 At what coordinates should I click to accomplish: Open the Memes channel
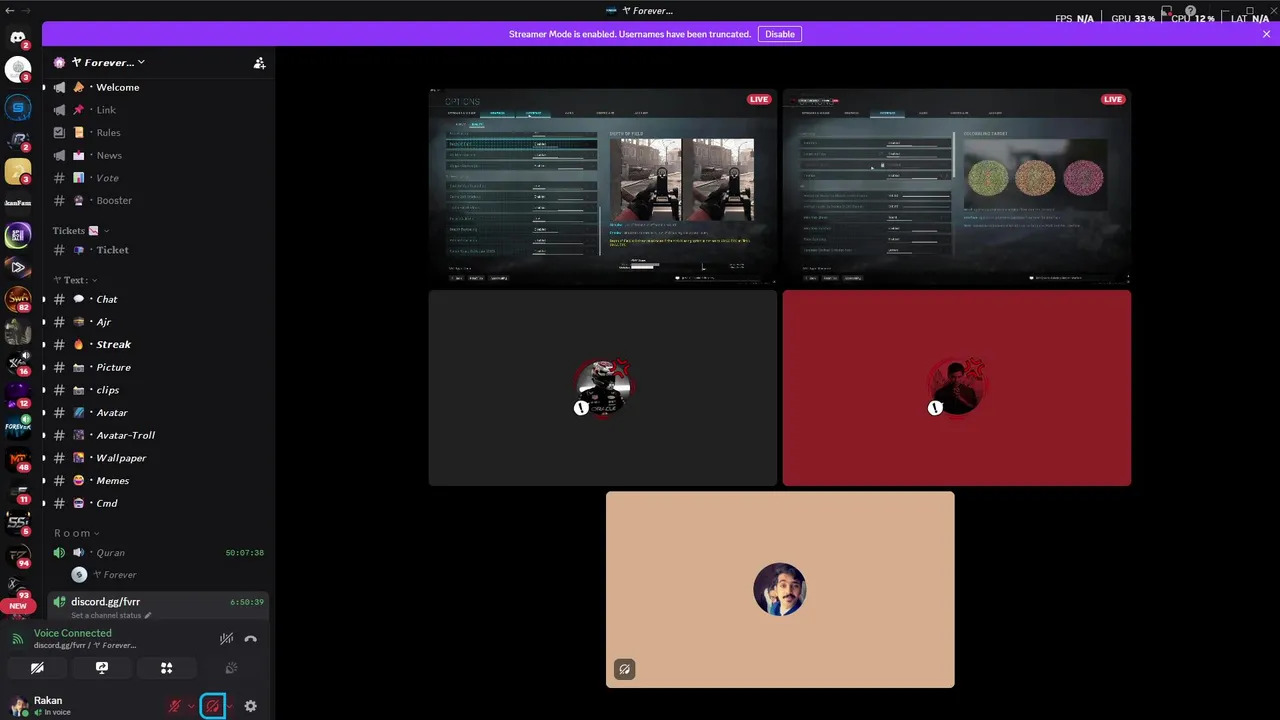click(x=157, y=480)
